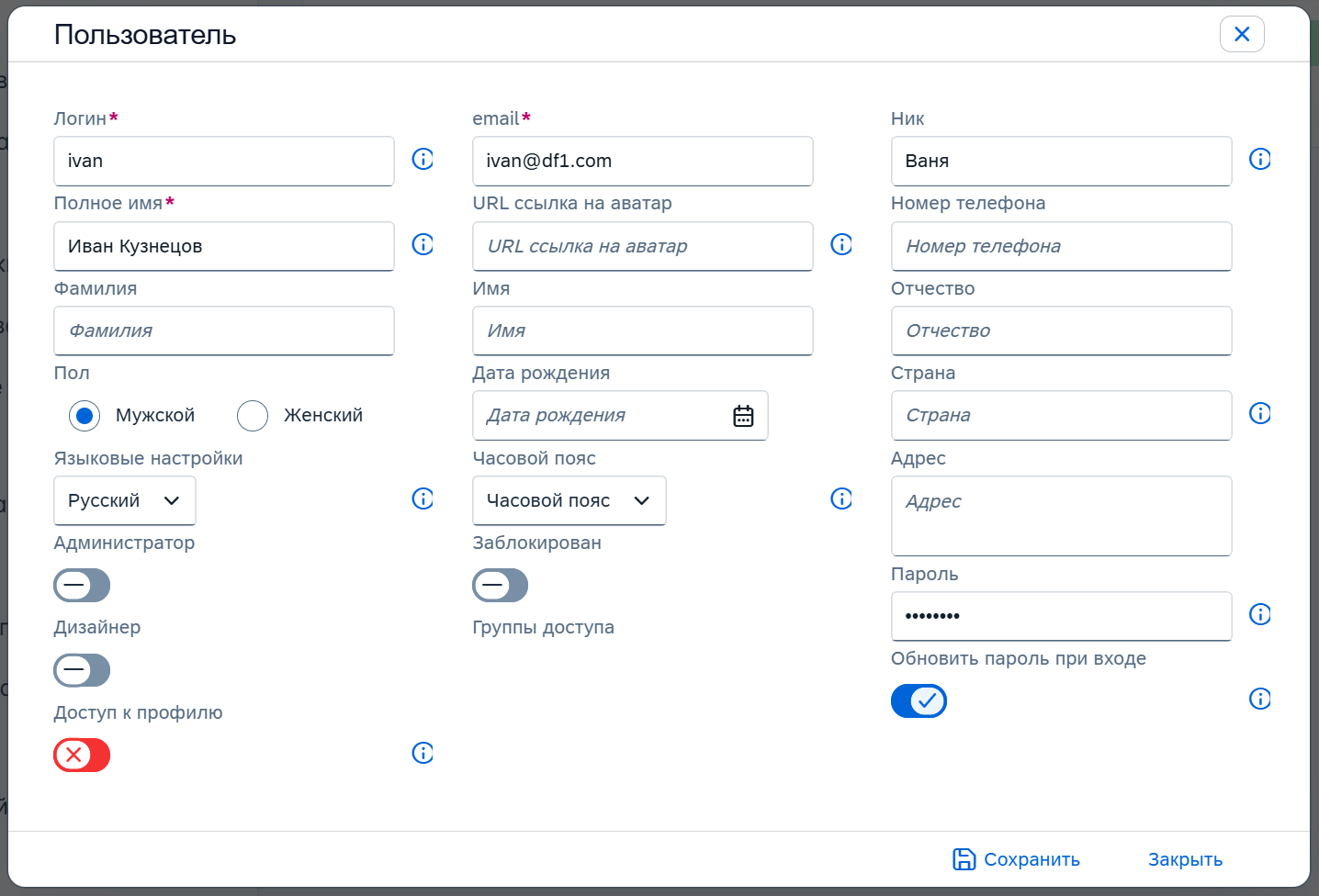This screenshot has width=1319, height=896.
Task: Click the info icon beside Страна field
Action: (x=1259, y=413)
